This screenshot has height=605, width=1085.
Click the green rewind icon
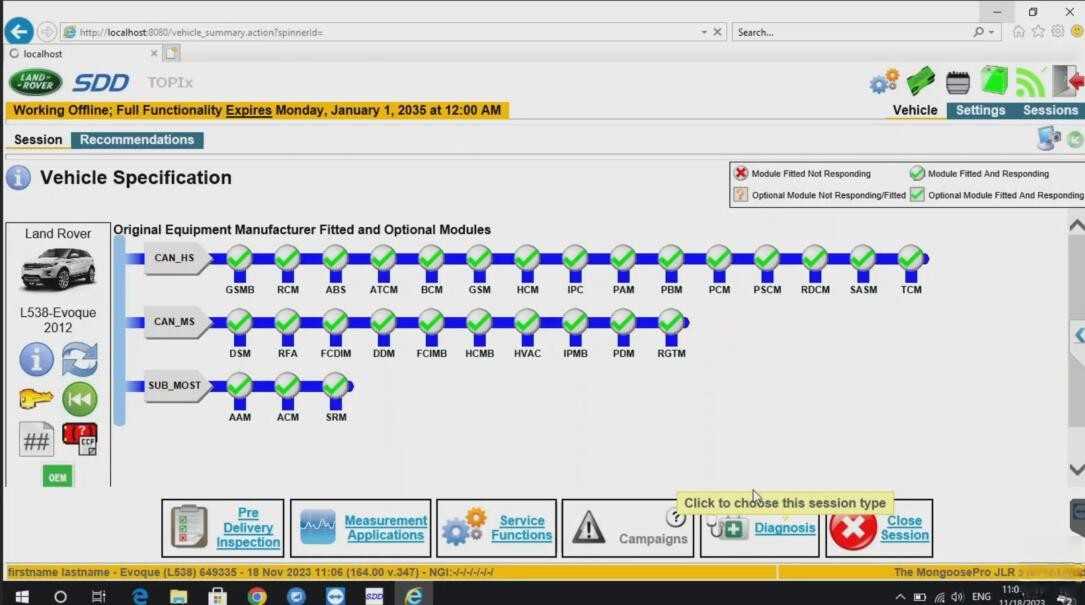pos(80,399)
